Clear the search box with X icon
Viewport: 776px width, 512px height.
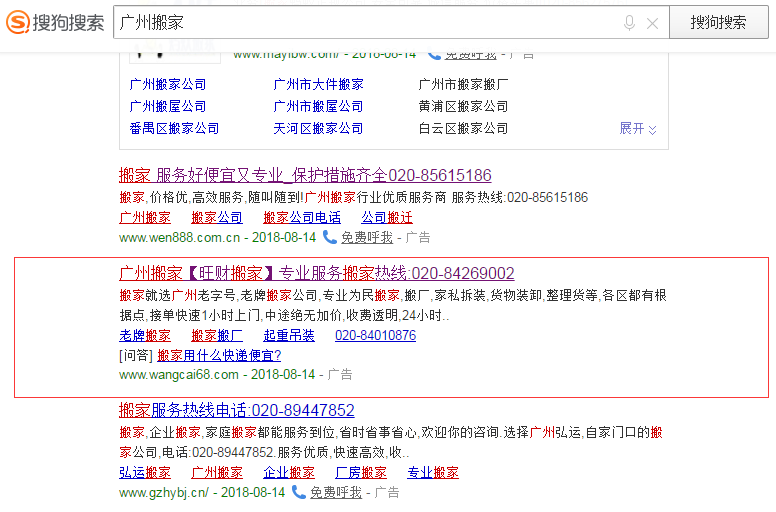click(x=652, y=23)
